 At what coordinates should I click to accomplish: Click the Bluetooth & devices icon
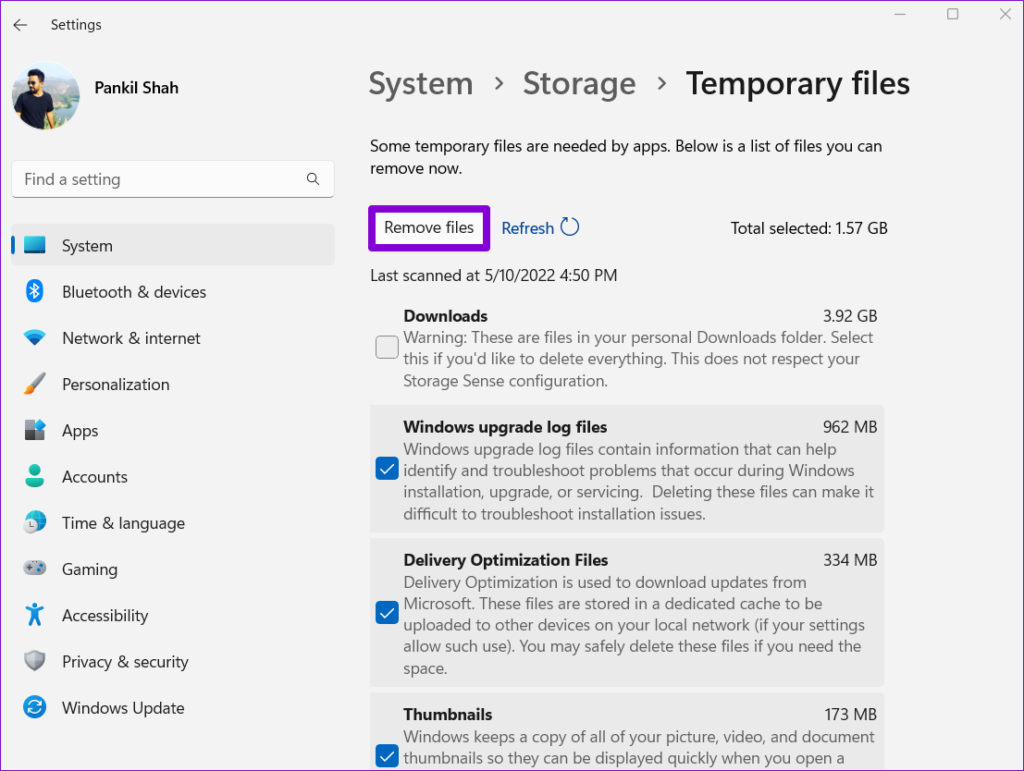(34, 291)
